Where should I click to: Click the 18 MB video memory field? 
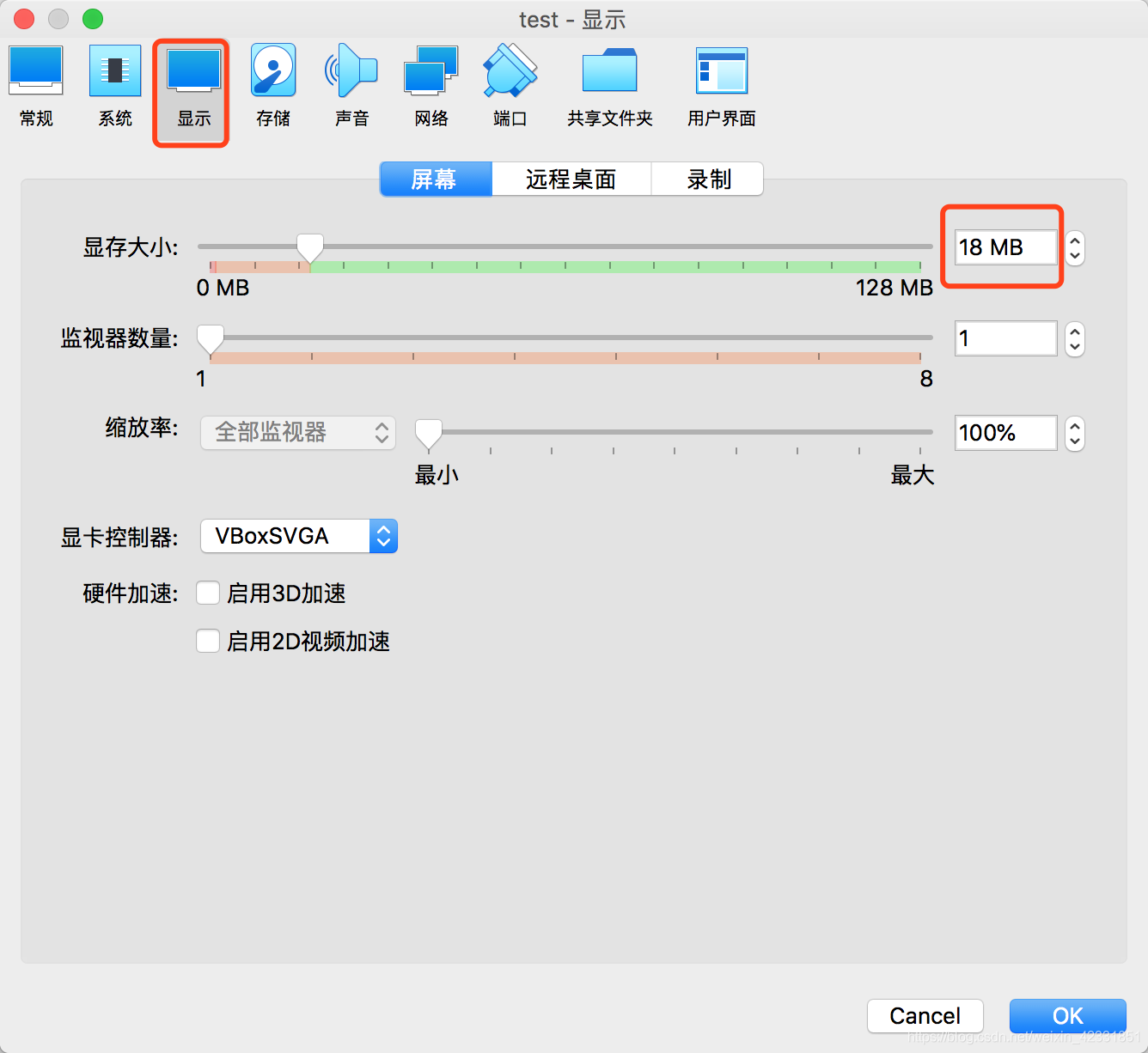point(1005,247)
